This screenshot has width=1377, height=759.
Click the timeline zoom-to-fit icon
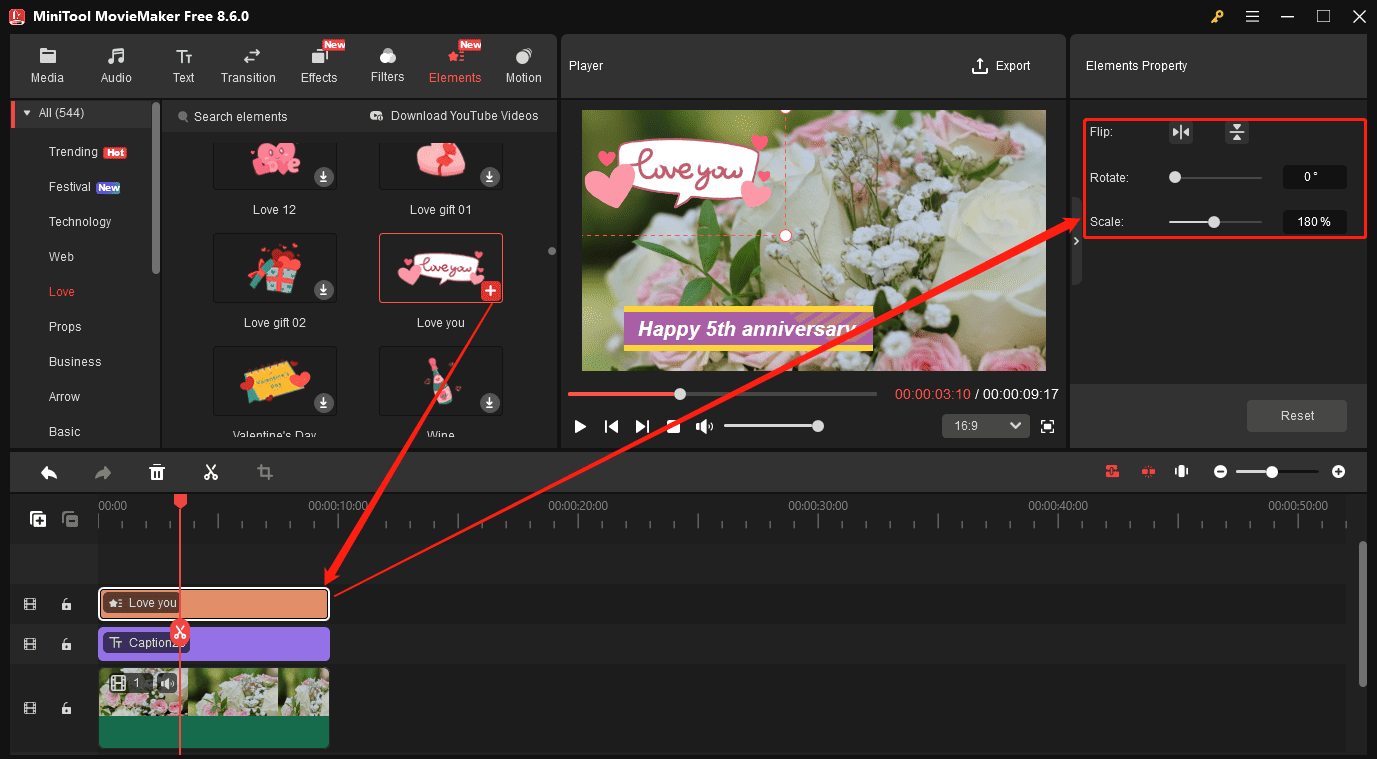[x=1181, y=471]
